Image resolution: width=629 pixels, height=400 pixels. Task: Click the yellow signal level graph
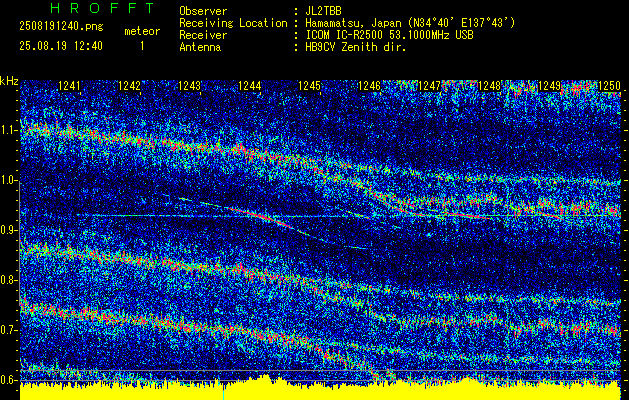[x=320, y=389]
